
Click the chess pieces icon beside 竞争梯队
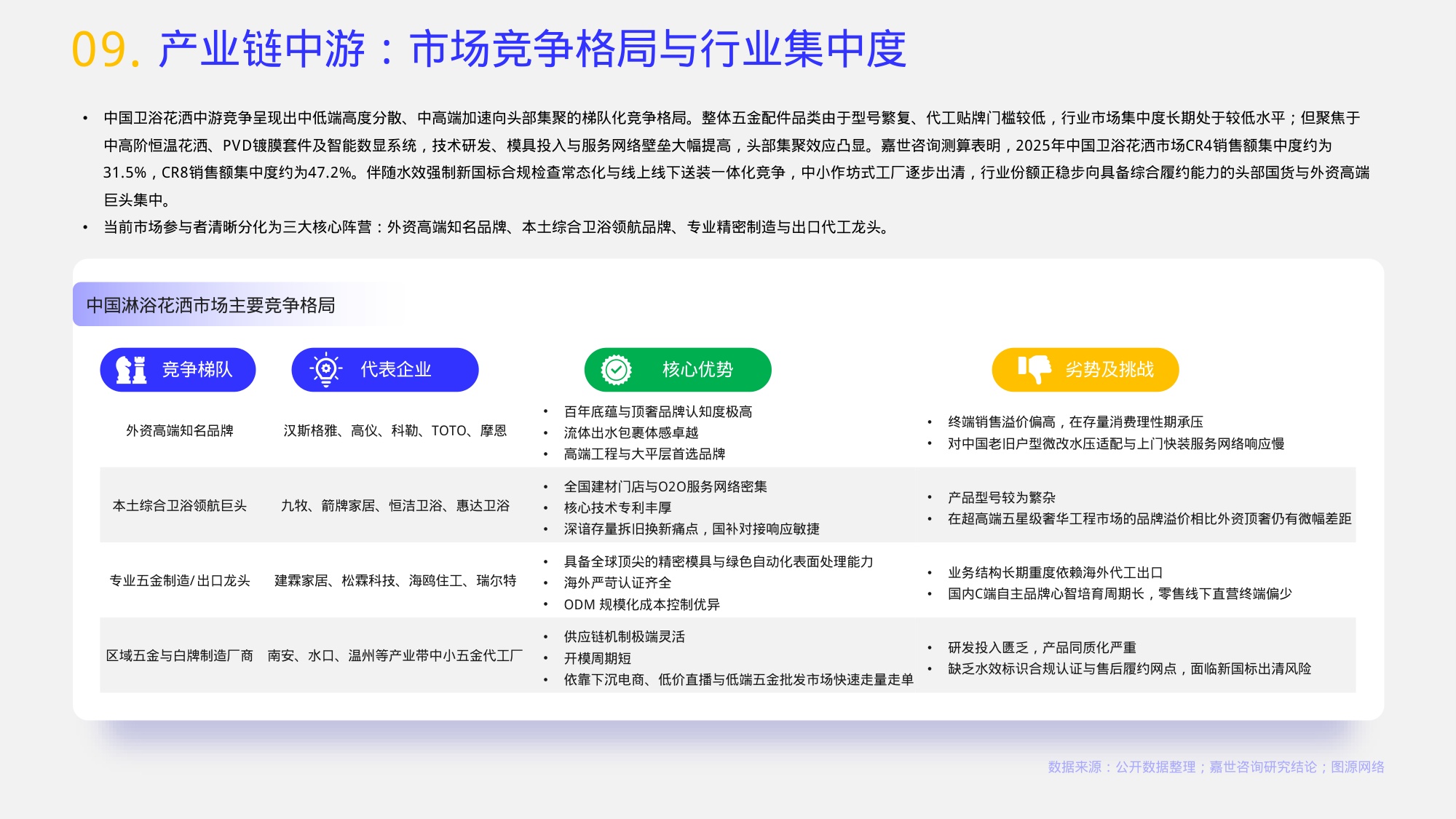point(132,370)
